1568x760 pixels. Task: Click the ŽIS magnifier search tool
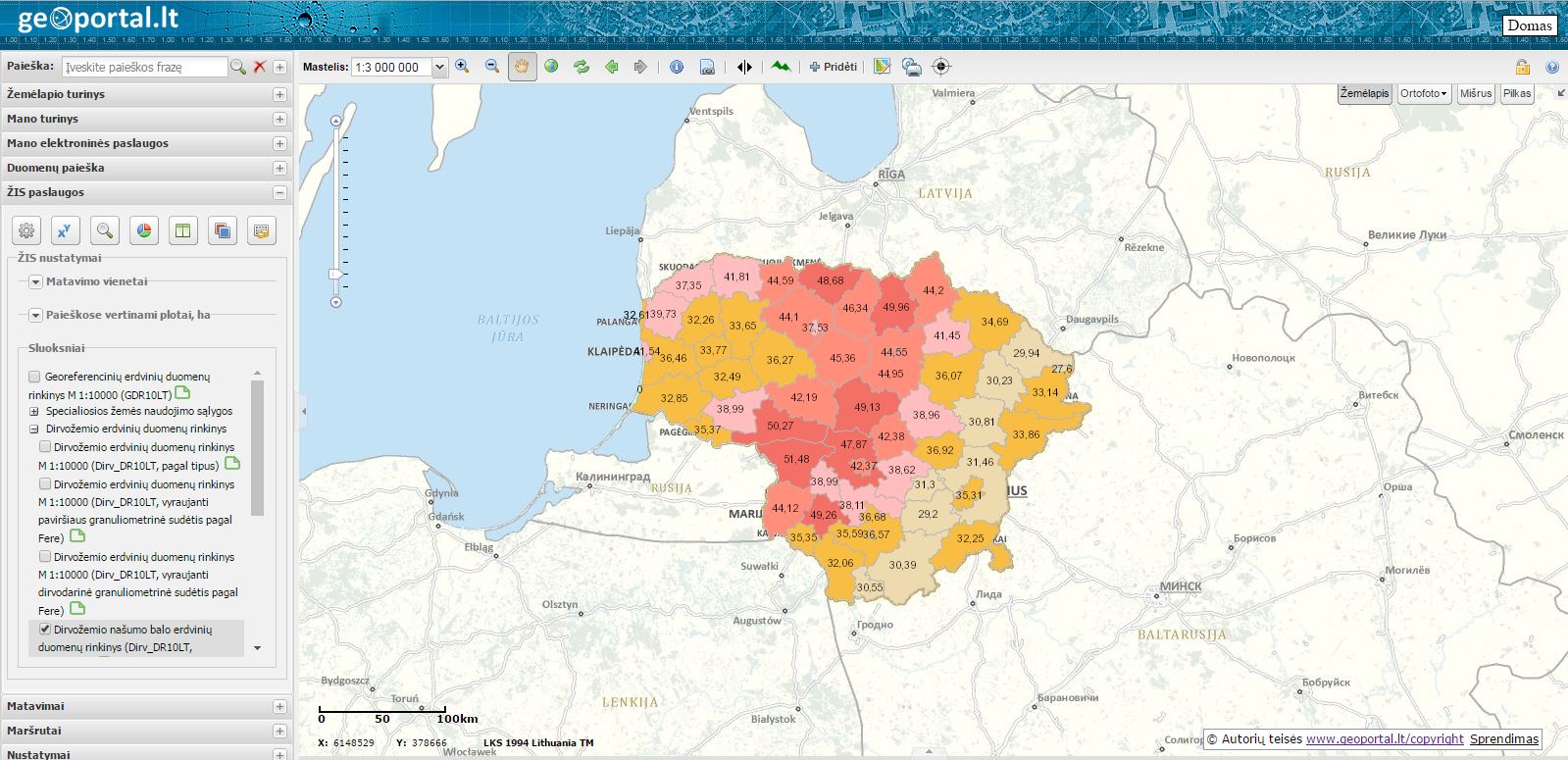pos(105,230)
